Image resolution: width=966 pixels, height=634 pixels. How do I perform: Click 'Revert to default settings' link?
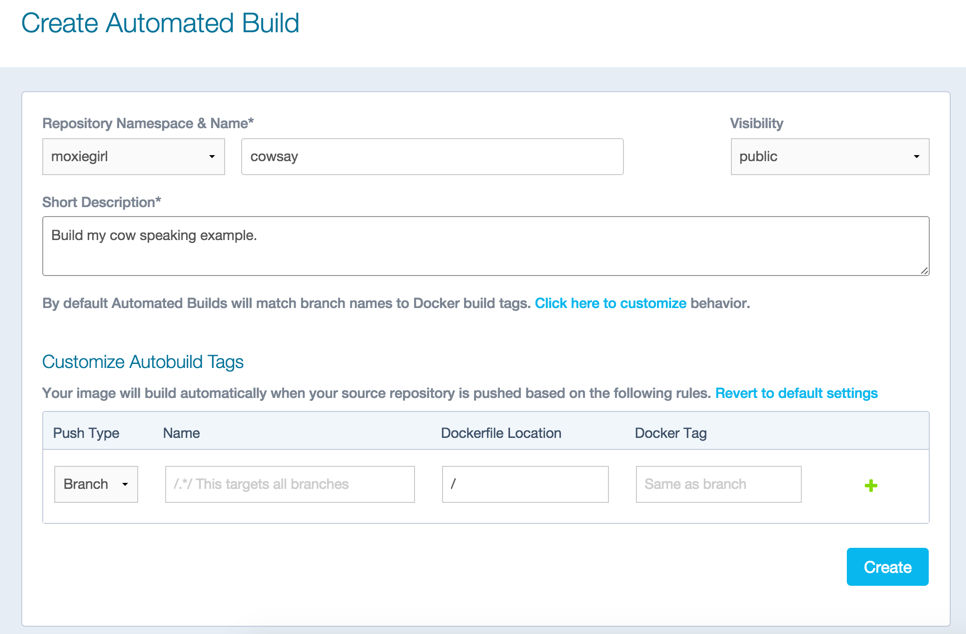pyautogui.click(x=796, y=393)
